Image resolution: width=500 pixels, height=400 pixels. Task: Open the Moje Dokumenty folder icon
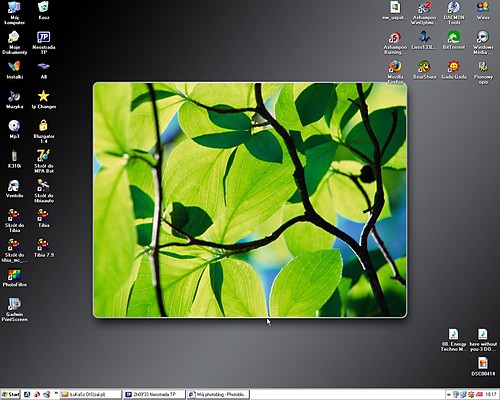(14, 43)
